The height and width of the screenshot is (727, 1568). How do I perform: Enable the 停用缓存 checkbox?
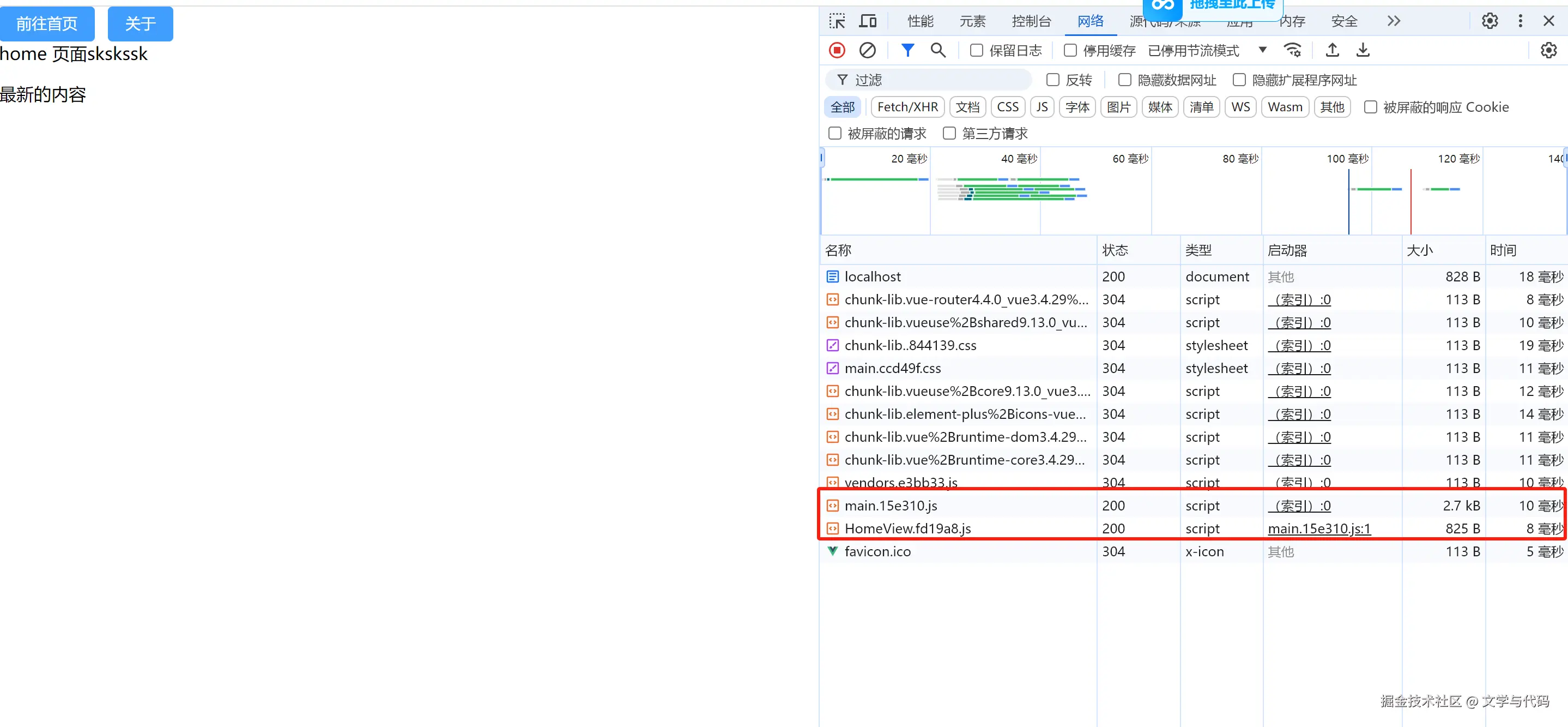pos(1070,51)
